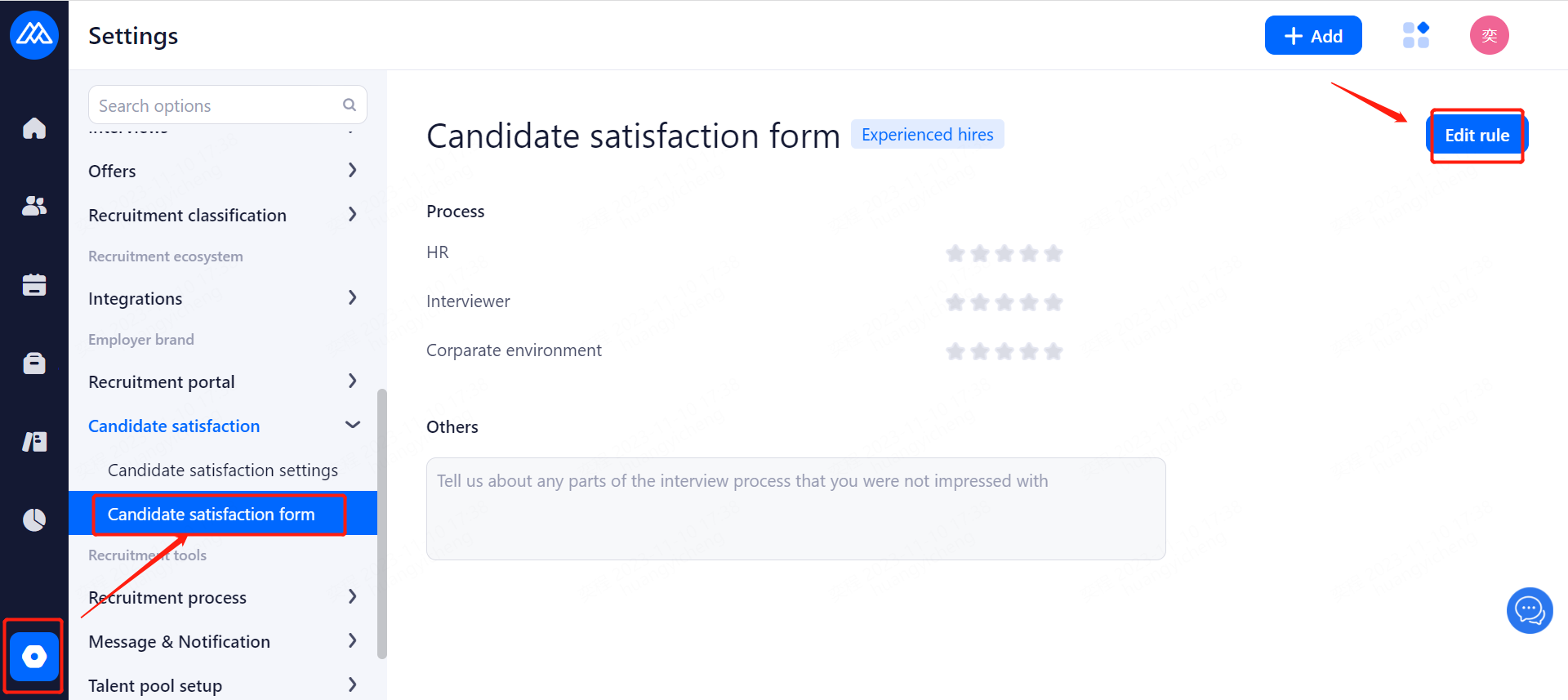1568x700 pixels.
Task: Open the chat support bubble
Action: pyautogui.click(x=1529, y=610)
